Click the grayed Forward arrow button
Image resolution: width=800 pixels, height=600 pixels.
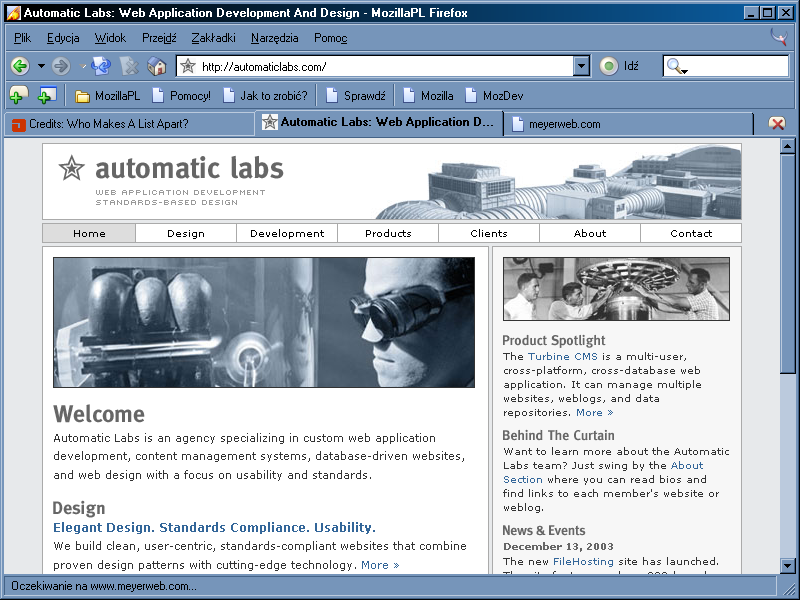61,66
